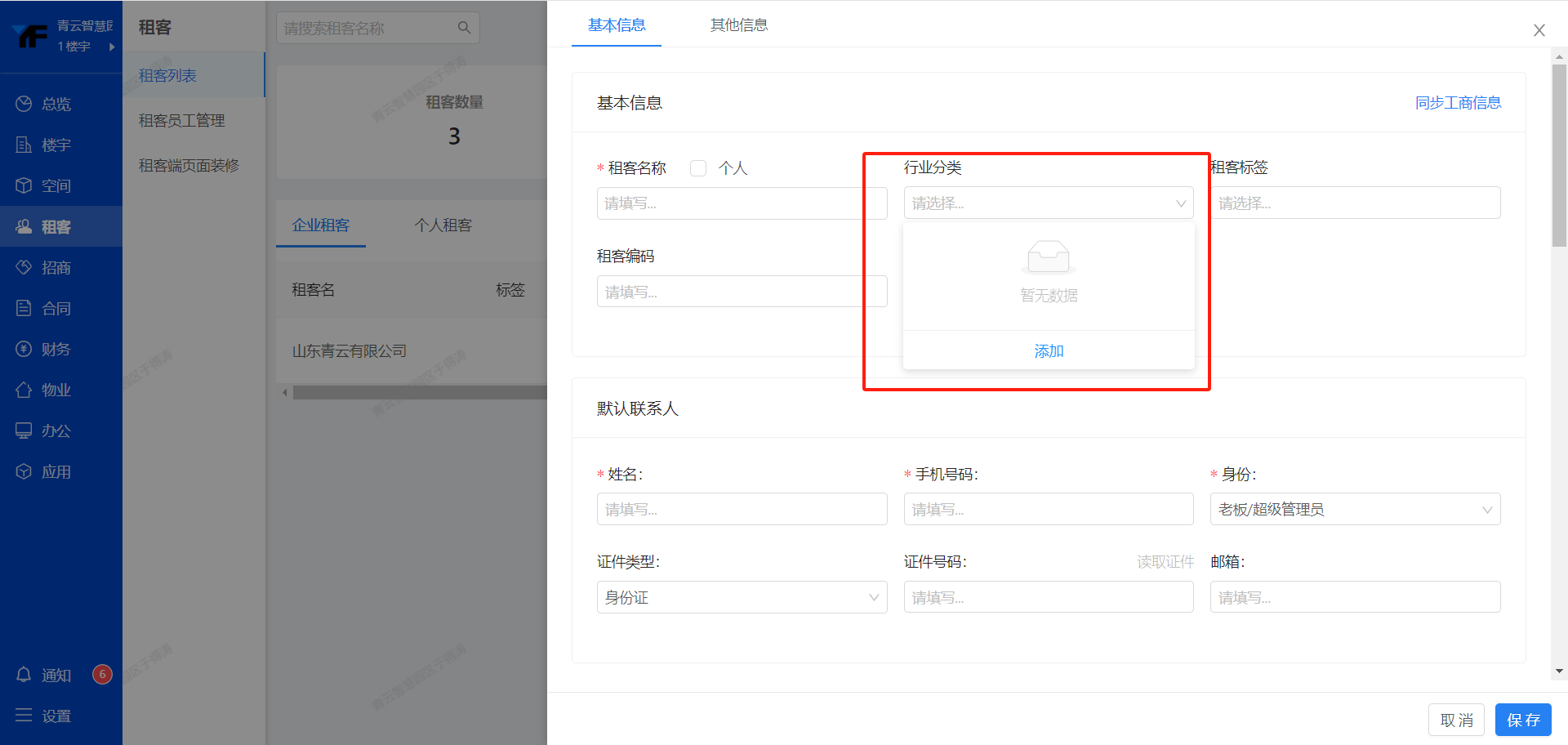This screenshot has height=745, width=1568.
Task: Open the 合同 contract document icon
Action: pyautogui.click(x=24, y=308)
